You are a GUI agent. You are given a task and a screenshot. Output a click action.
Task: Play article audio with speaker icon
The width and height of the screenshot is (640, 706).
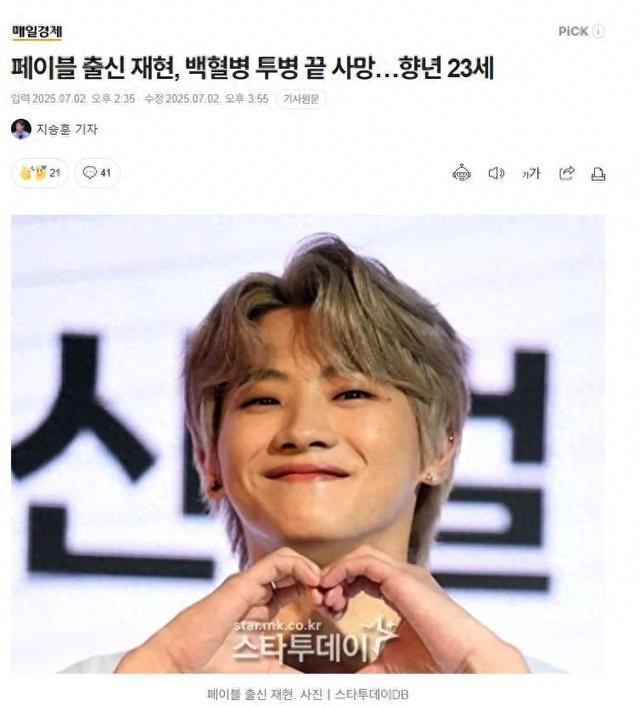(496, 173)
